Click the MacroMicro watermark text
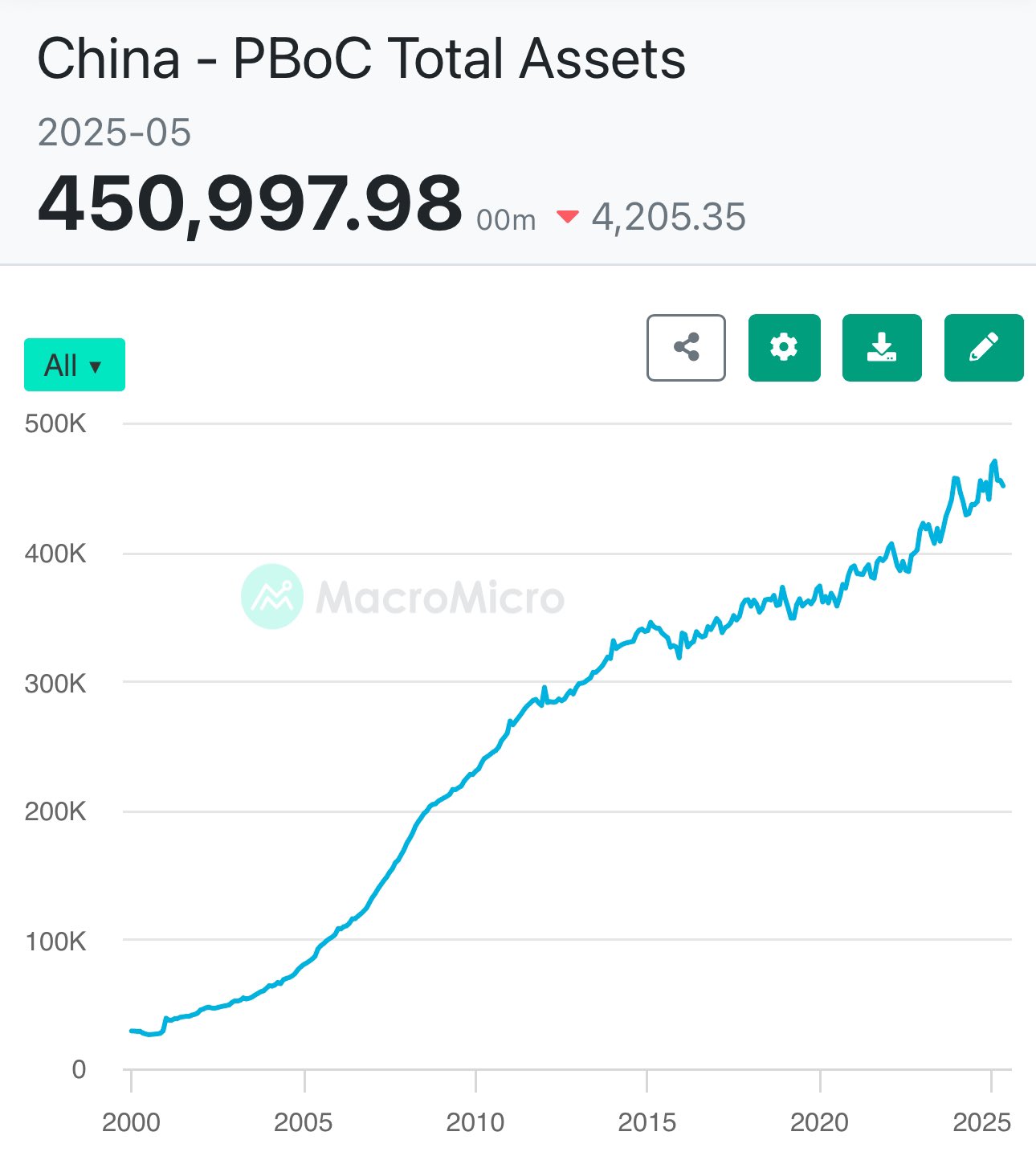 click(440, 597)
